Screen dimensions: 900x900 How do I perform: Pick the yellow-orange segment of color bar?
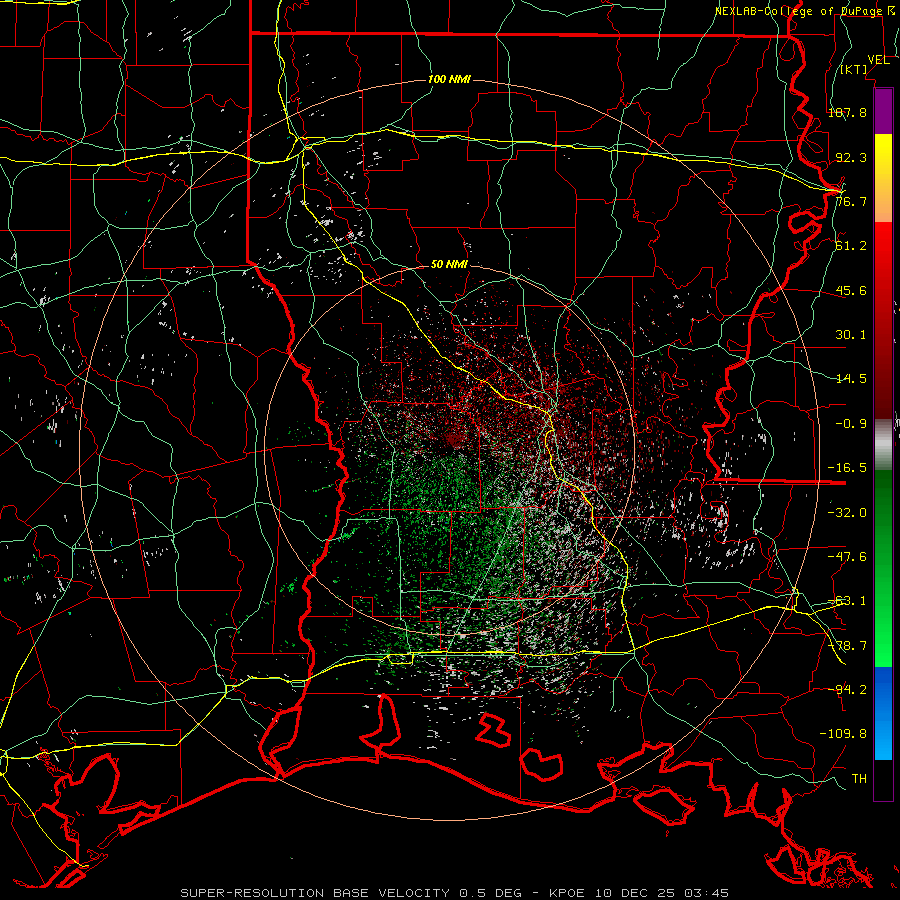[x=883, y=178]
